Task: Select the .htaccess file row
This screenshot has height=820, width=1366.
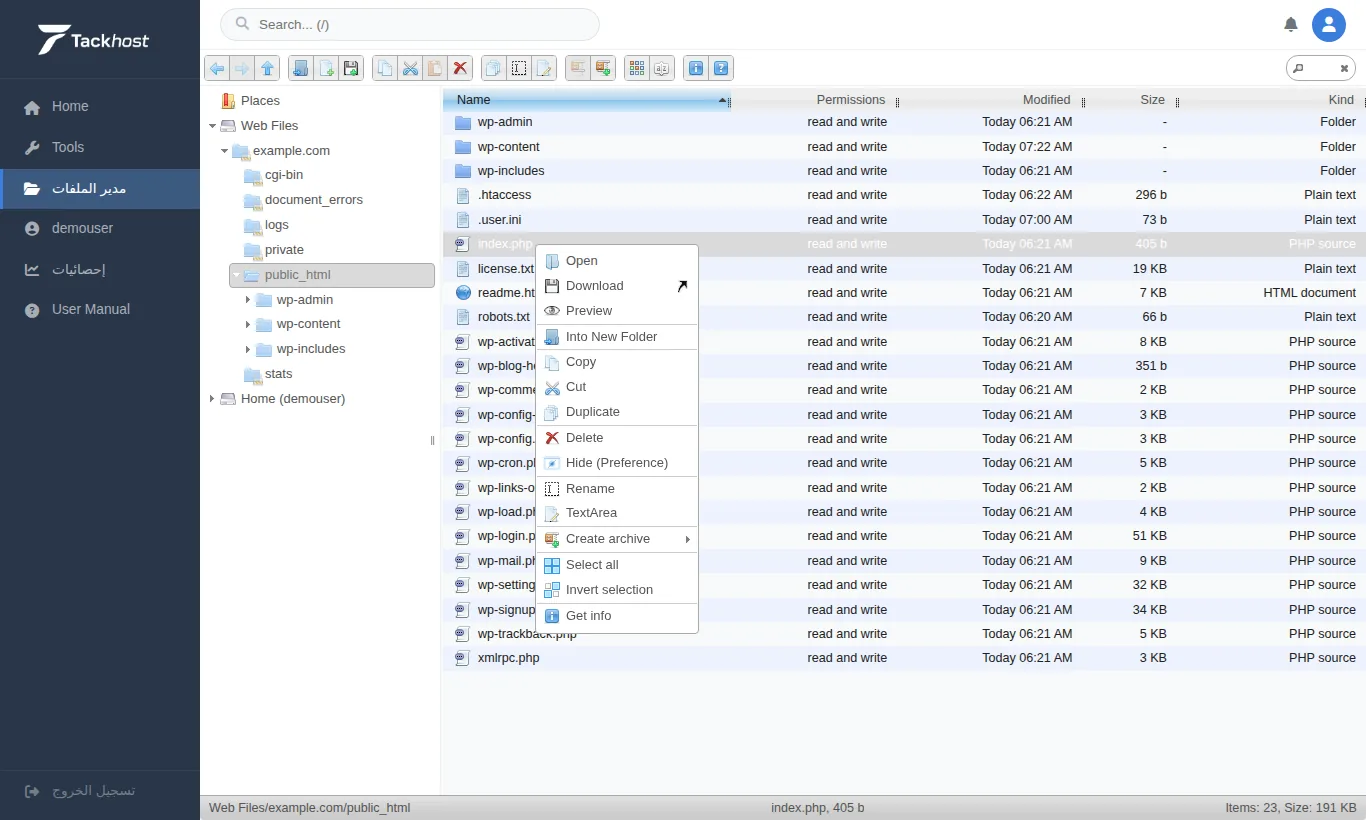Action: click(x=904, y=195)
